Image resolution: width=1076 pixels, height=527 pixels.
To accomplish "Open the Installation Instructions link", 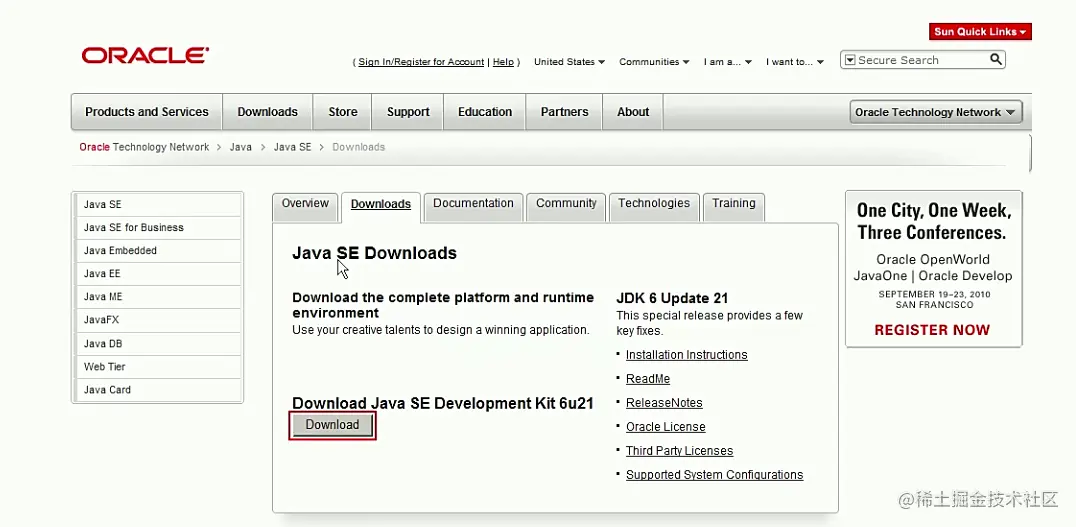I will click(x=686, y=355).
